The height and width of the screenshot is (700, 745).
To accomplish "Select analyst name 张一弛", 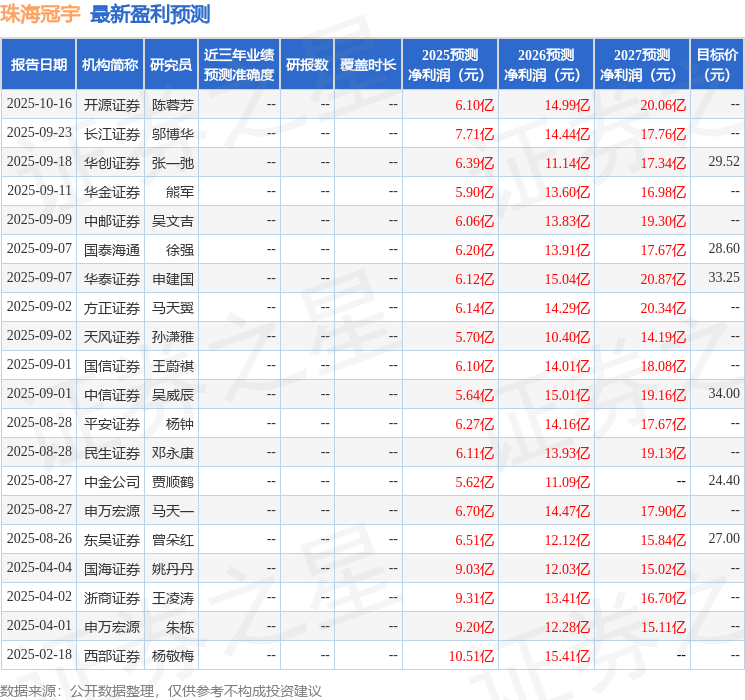I will [x=172, y=163].
